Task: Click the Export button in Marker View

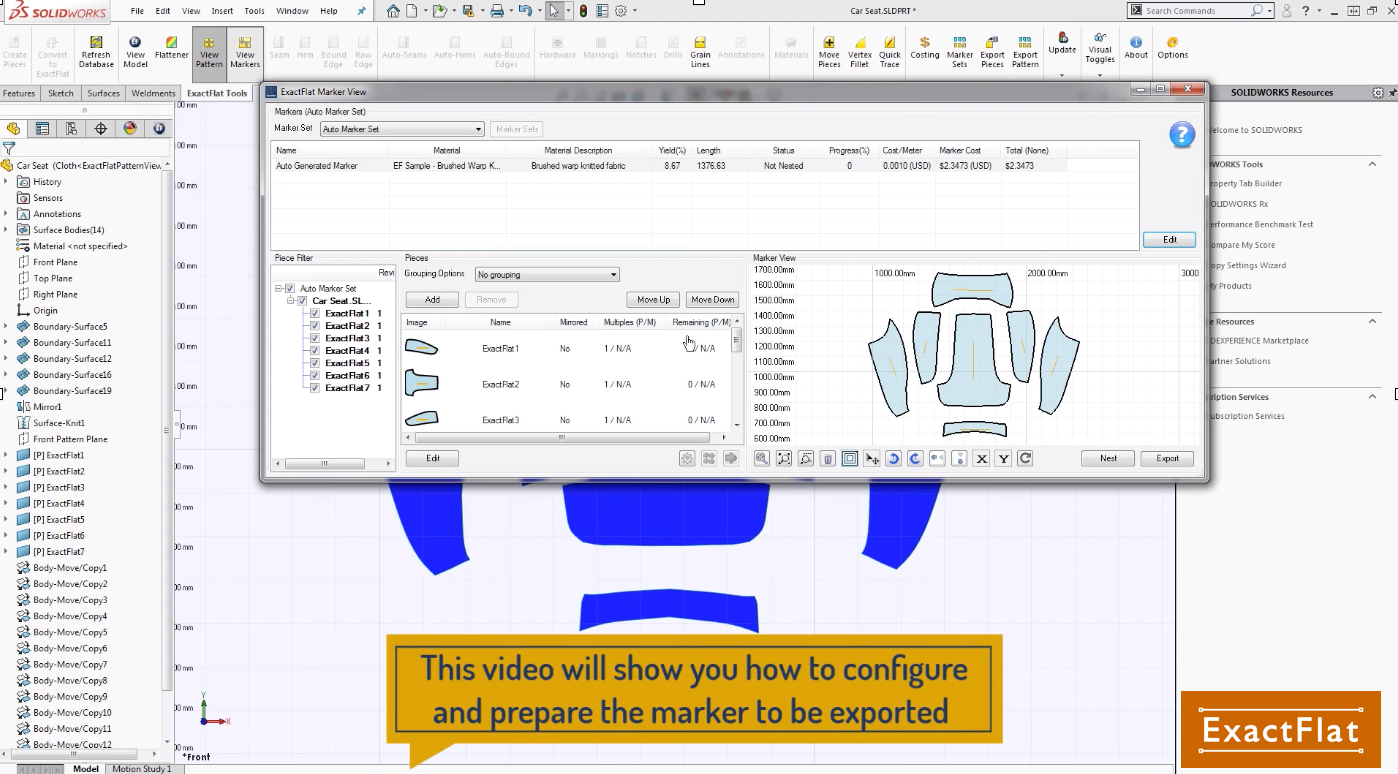Action: point(1167,458)
